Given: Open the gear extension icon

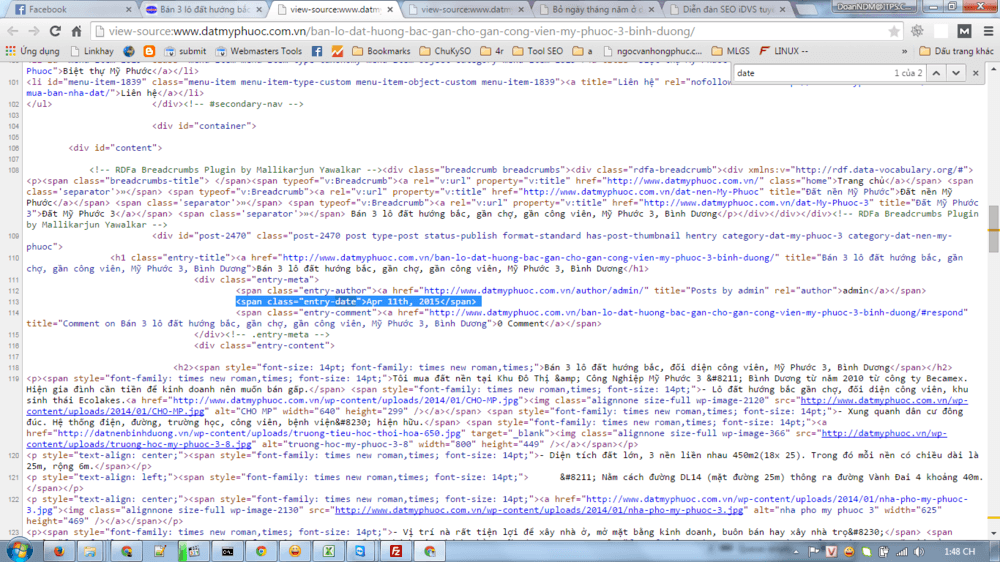Looking at the screenshot, I should click(917, 31).
